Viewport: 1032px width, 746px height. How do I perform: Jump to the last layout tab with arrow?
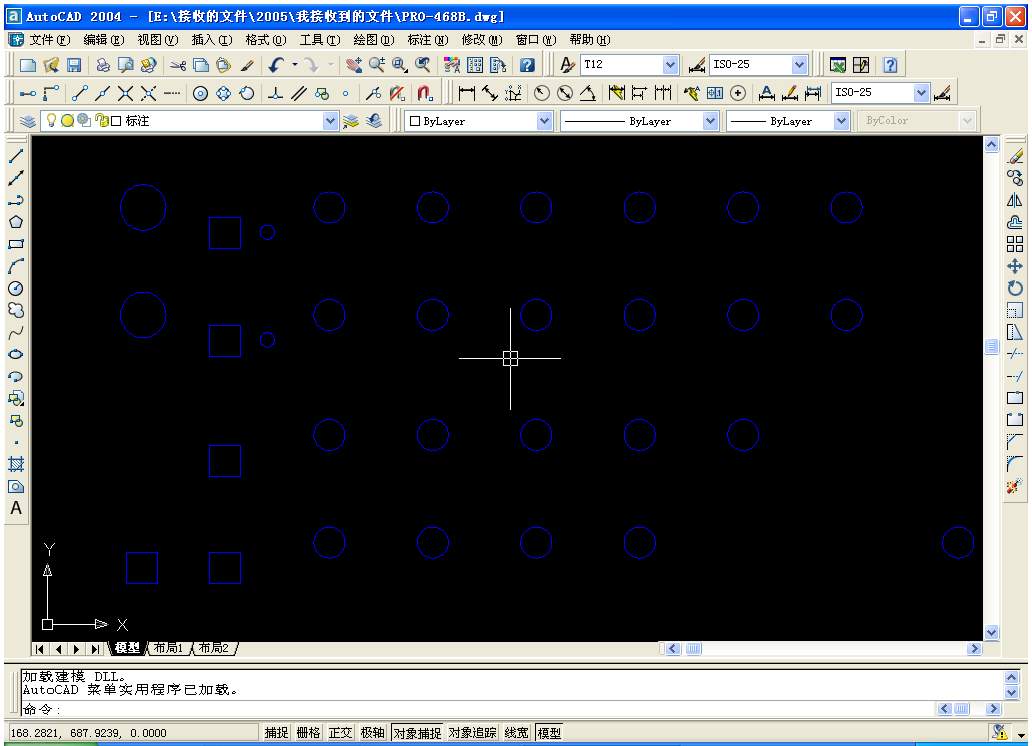pyautogui.click(x=95, y=649)
